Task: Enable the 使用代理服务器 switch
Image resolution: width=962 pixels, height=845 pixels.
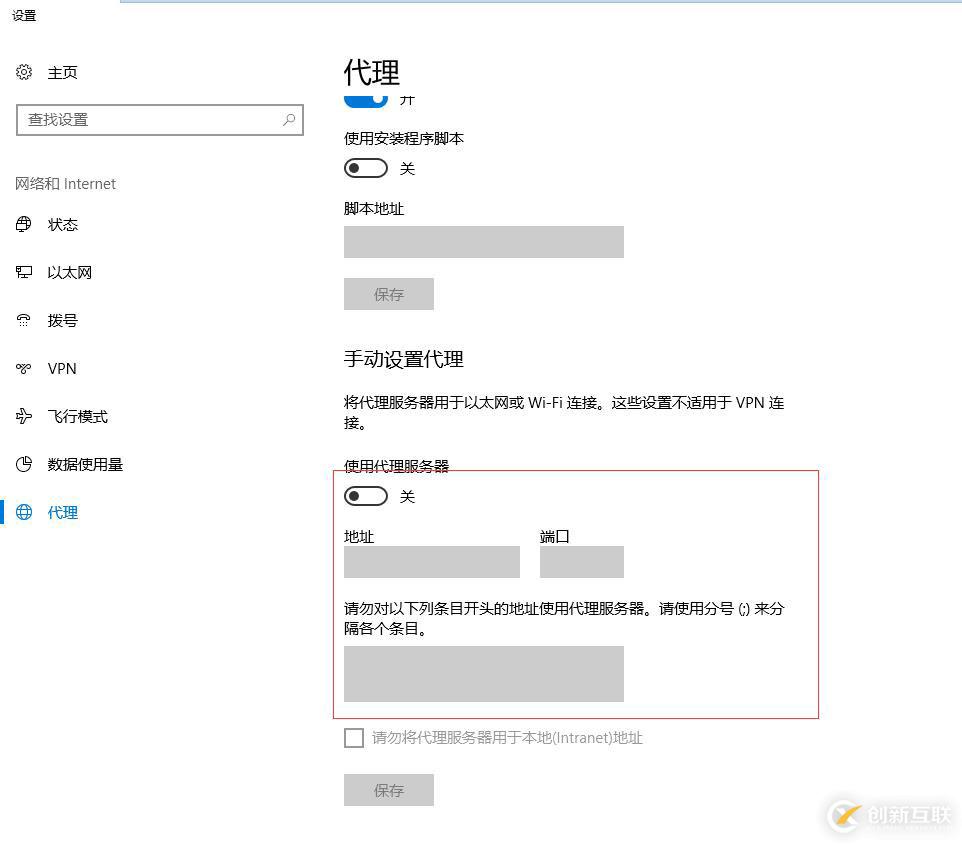Action: (x=365, y=496)
